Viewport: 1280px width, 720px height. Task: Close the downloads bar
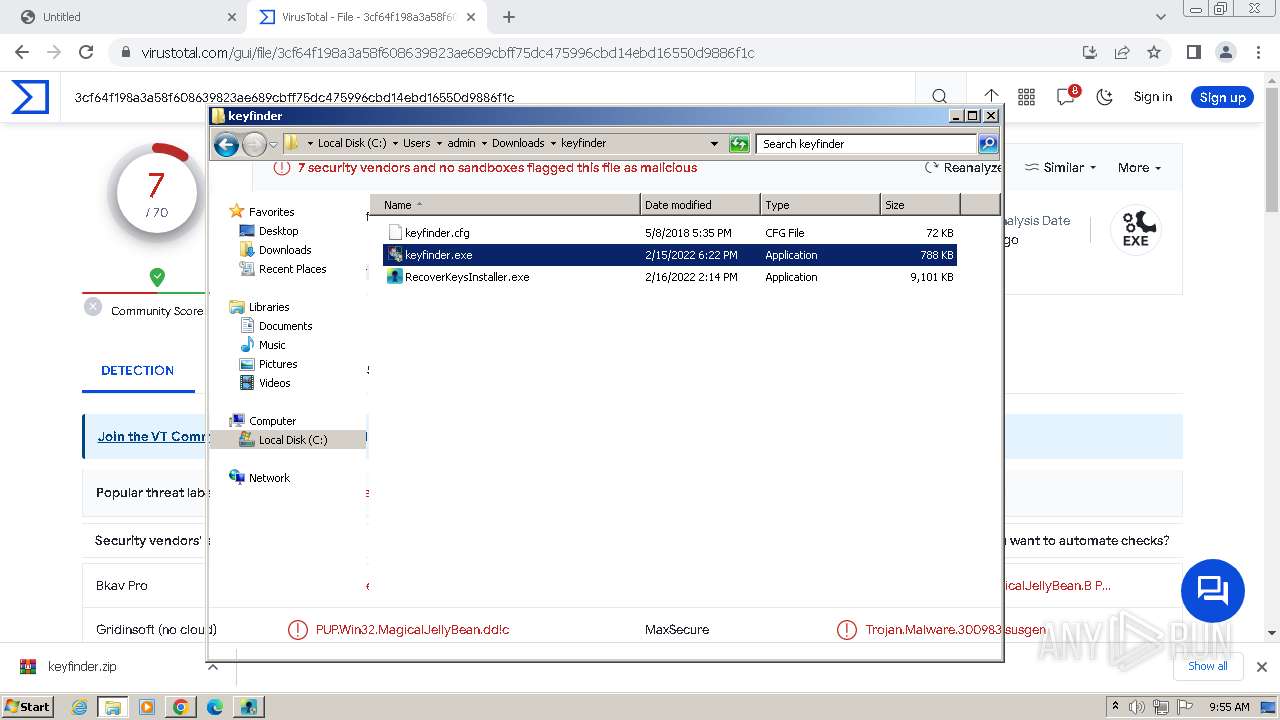pyautogui.click(x=1262, y=667)
